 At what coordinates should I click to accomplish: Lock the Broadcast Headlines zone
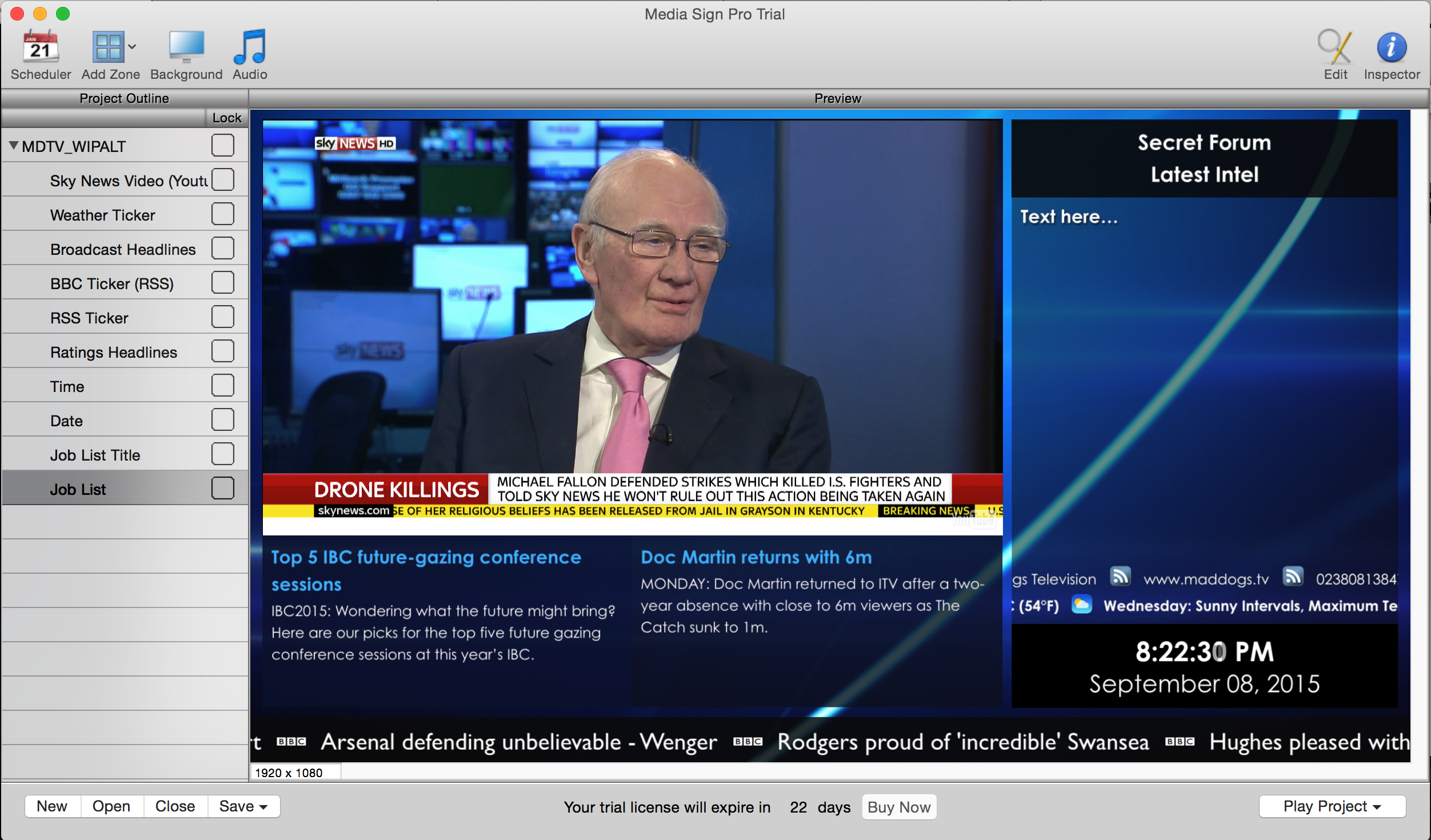tap(222, 248)
